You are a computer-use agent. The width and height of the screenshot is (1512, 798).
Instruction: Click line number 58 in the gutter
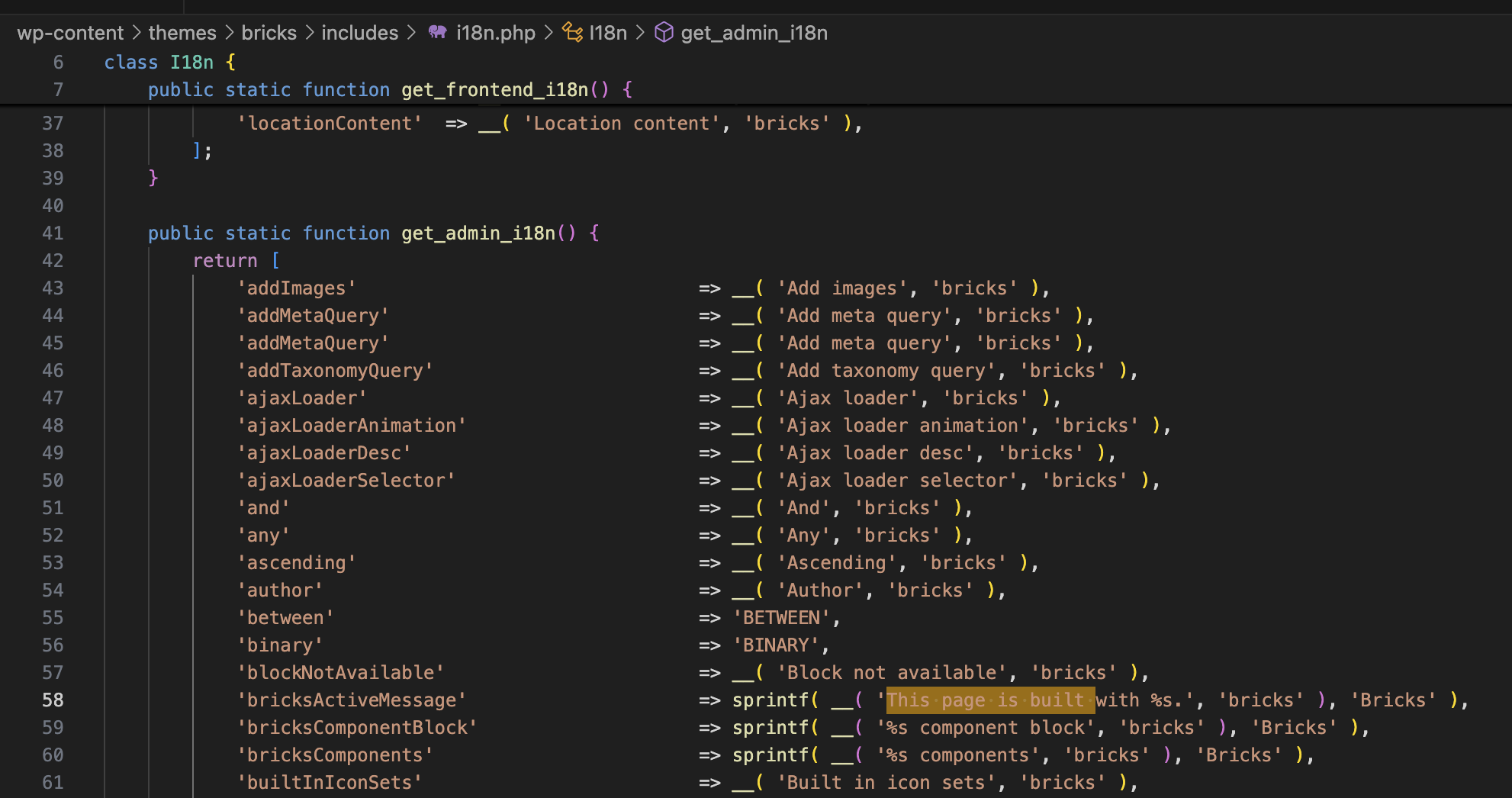click(x=53, y=700)
